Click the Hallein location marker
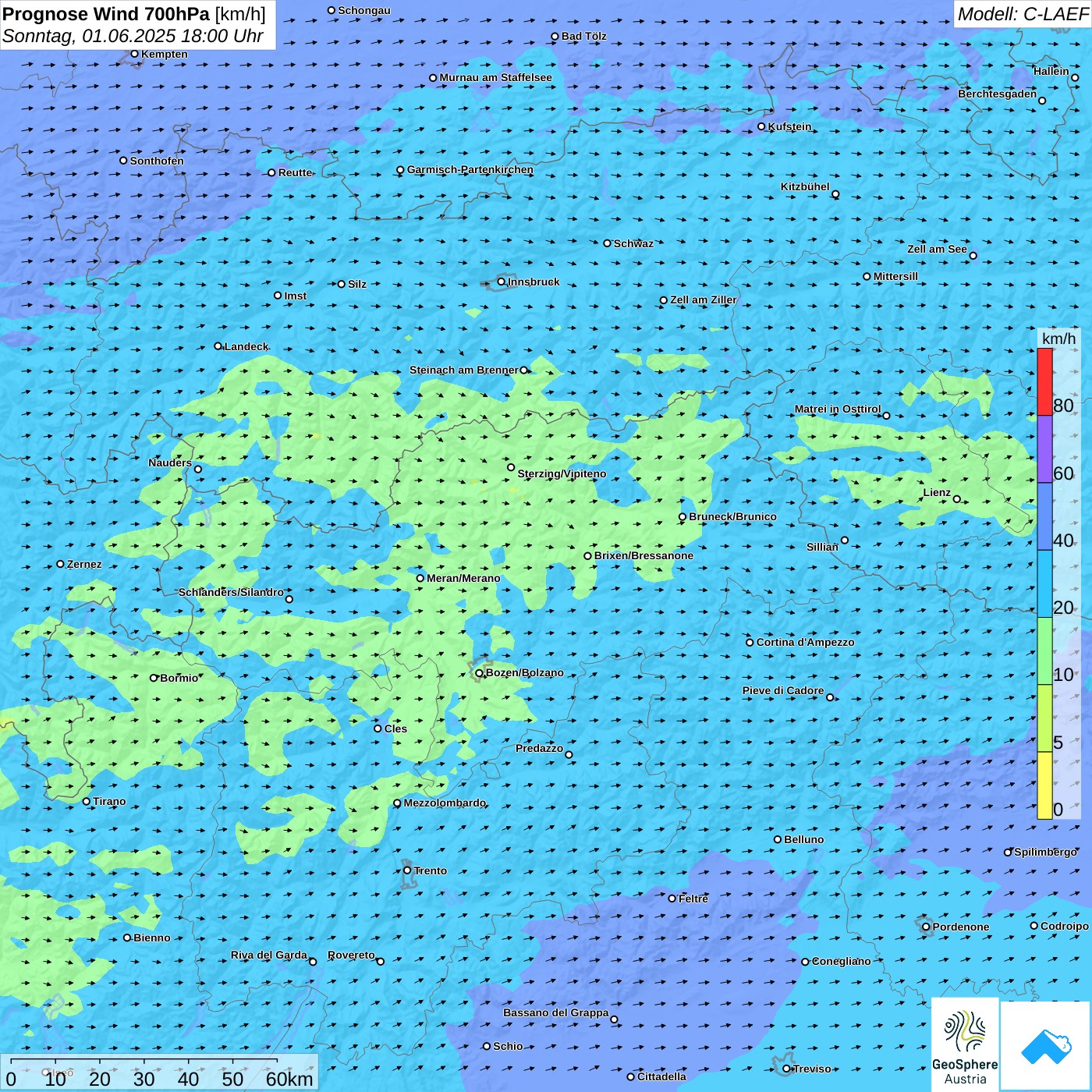 pyautogui.click(x=1075, y=77)
